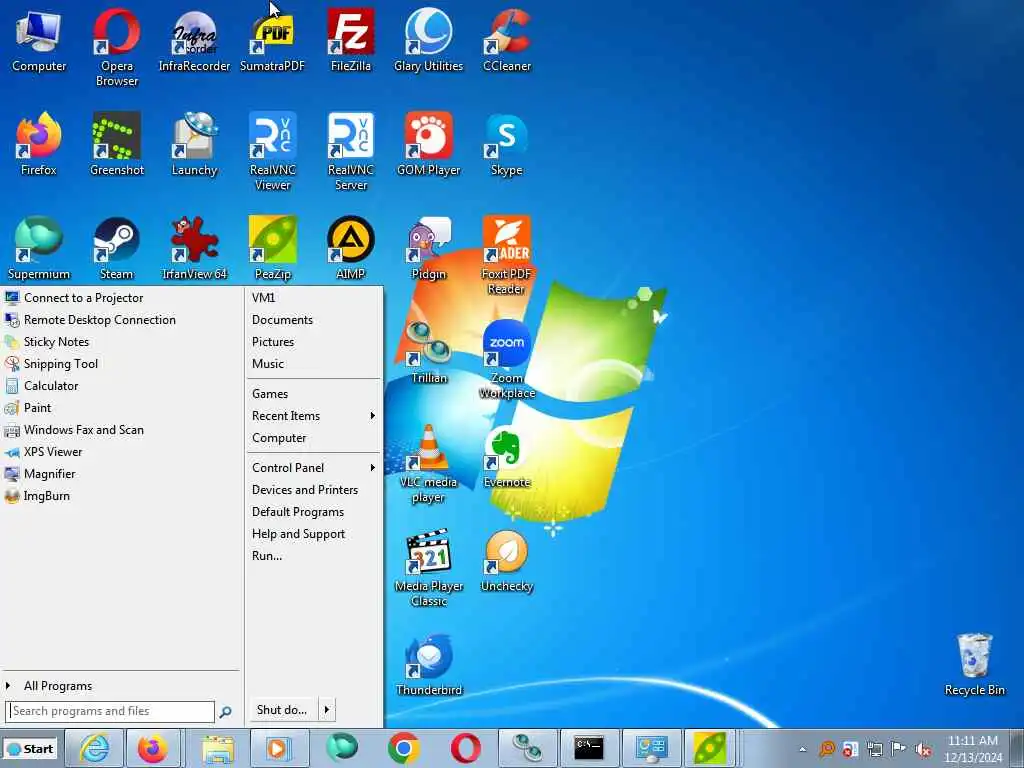Viewport: 1024px width, 768px height.
Task: Select the Pidgin desktop icon
Action: (x=428, y=248)
